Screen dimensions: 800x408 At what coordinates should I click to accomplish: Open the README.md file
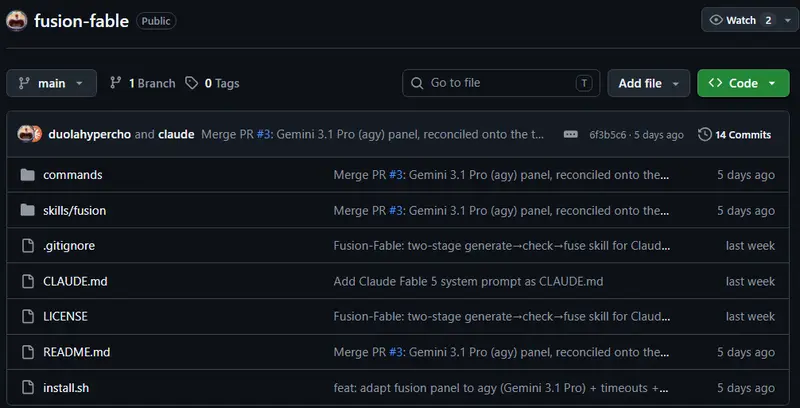click(x=77, y=352)
